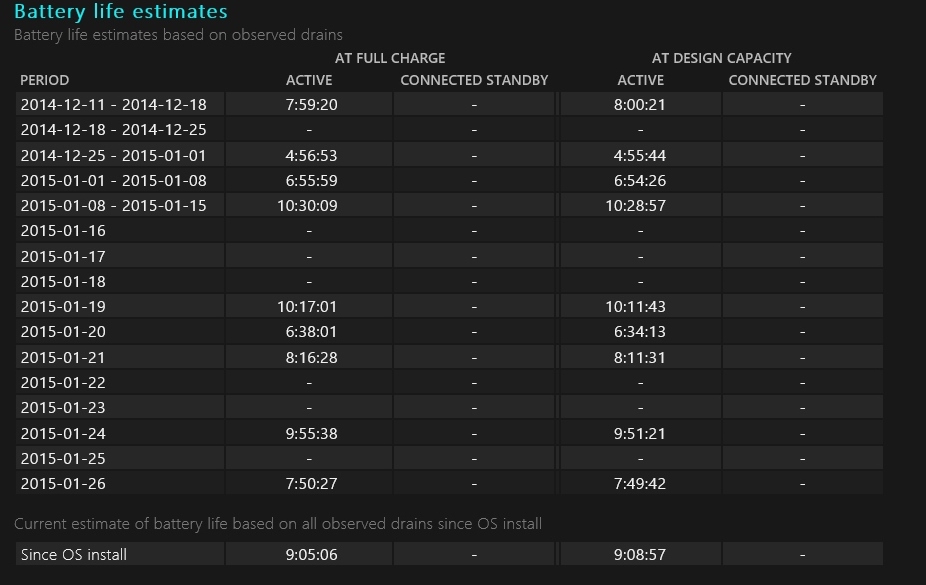Select the 6:55:59 full charge value

(x=309, y=181)
